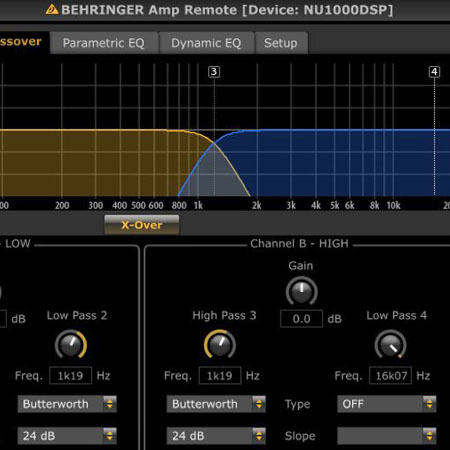Open High Pass 3 24 dB slope dropdown

(x=216, y=436)
